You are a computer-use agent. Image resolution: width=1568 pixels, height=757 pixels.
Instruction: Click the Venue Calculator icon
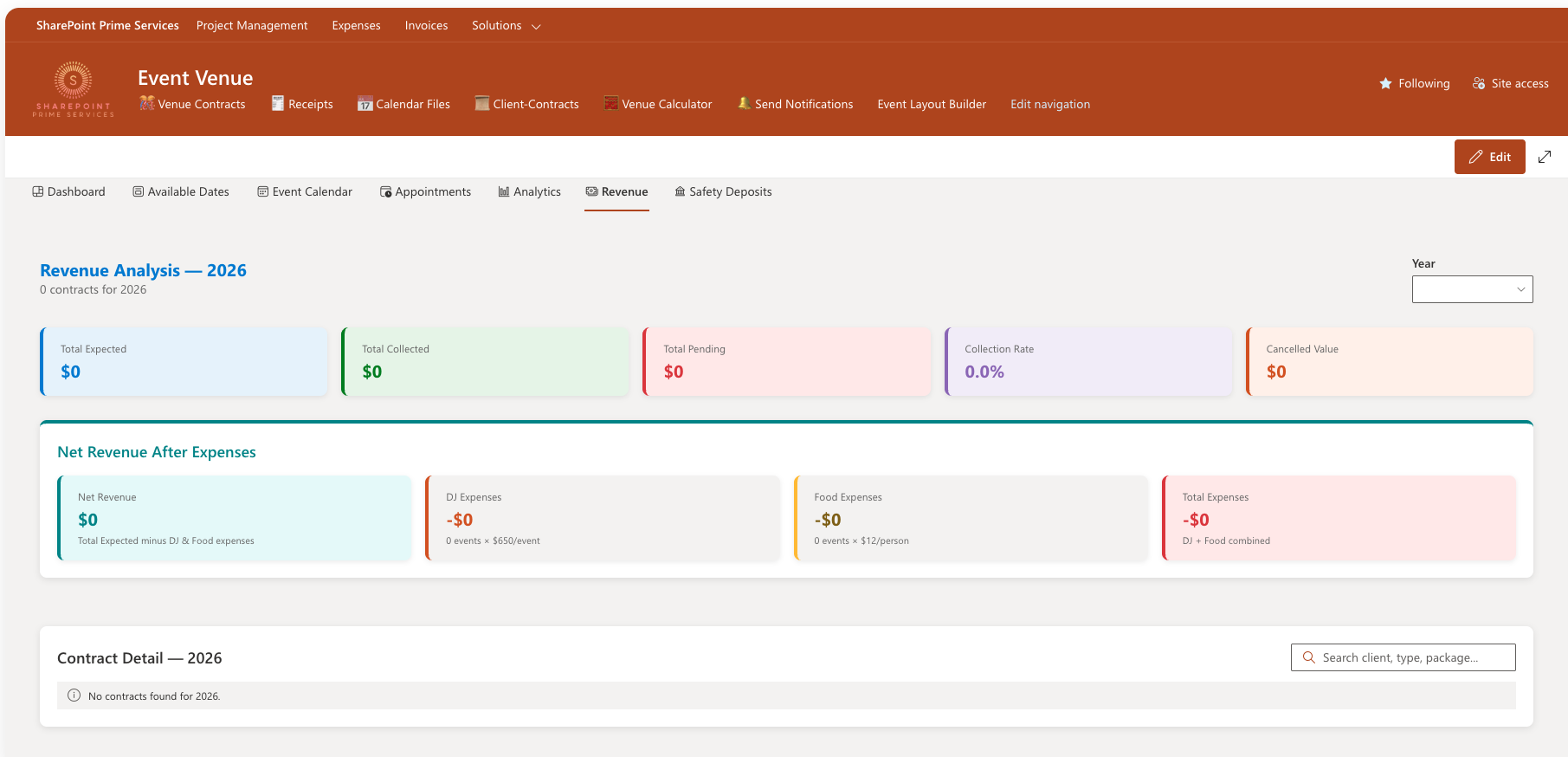coord(611,103)
